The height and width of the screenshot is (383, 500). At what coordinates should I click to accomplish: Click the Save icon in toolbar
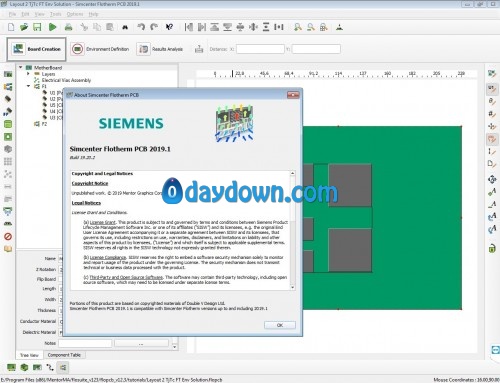click(37, 27)
